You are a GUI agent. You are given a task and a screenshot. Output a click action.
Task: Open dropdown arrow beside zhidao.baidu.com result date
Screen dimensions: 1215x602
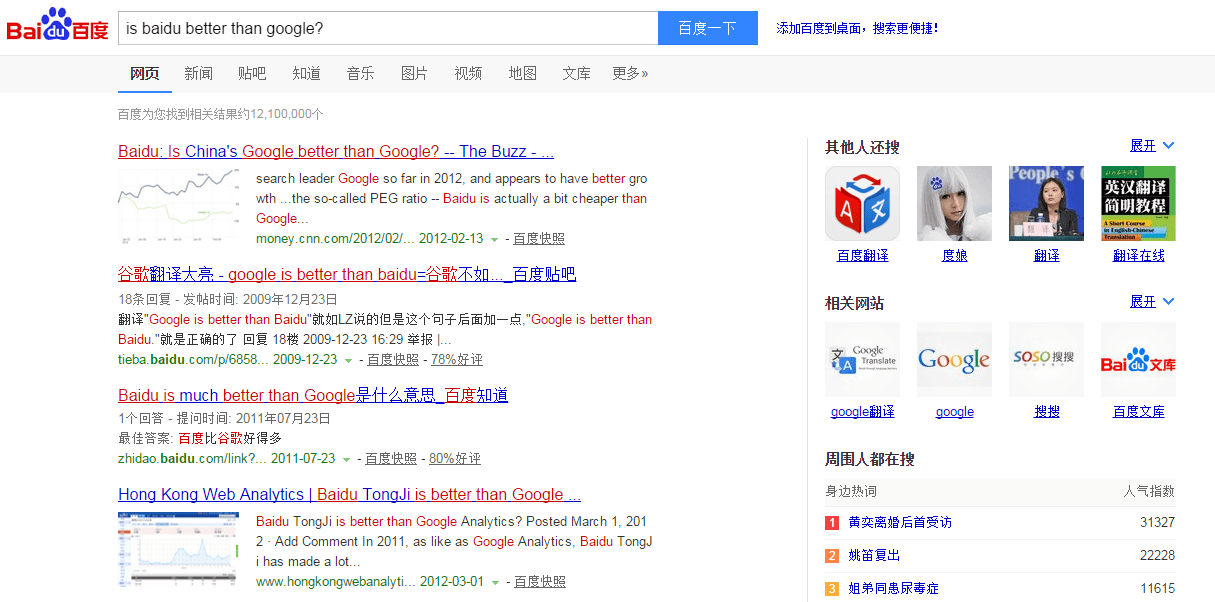[346, 460]
